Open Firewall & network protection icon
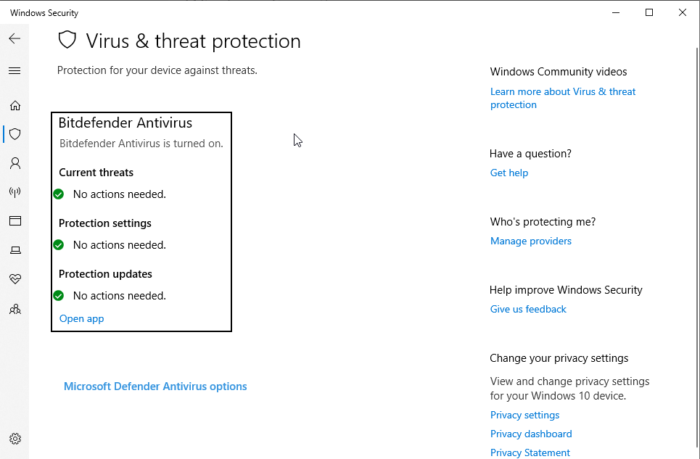The width and height of the screenshot is (700, 459). [14, 192]
